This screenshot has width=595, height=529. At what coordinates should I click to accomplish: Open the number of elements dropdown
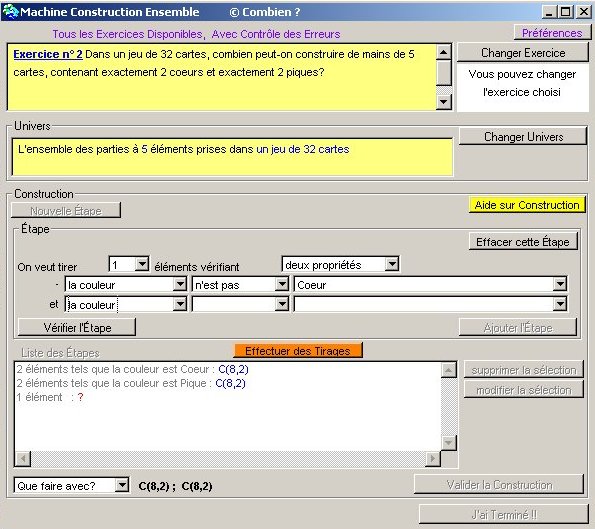(142, 264)
